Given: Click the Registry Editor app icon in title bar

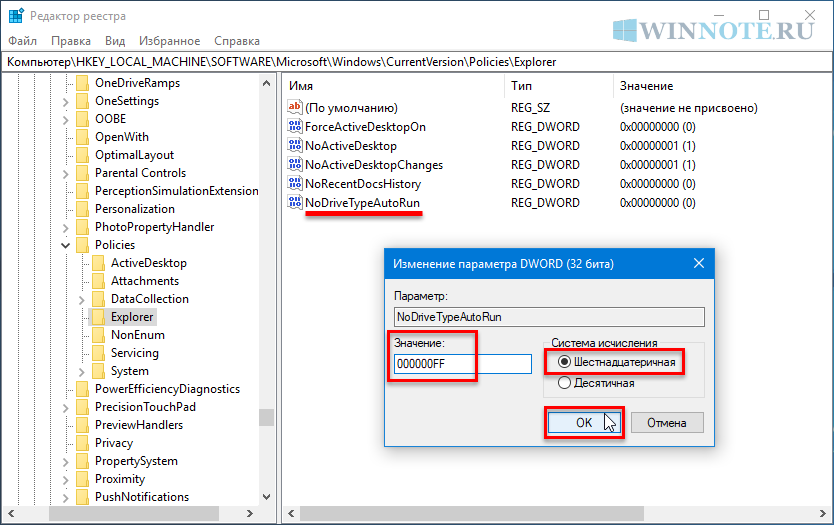Looking at the screenshot, I should point(16,16).
